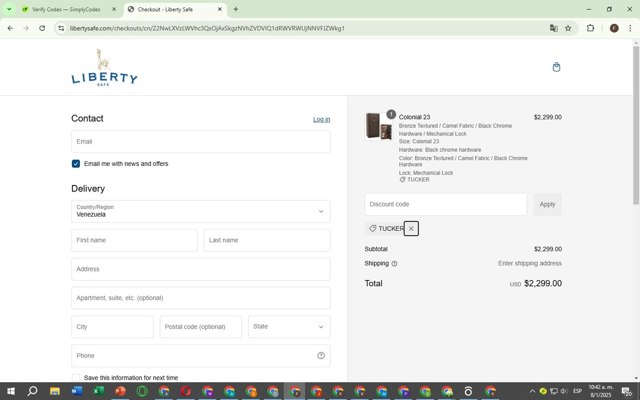The width and height of the screenshot is (640, 400).
Task: Open Windows search from taskbar
Action: [32, 391]
